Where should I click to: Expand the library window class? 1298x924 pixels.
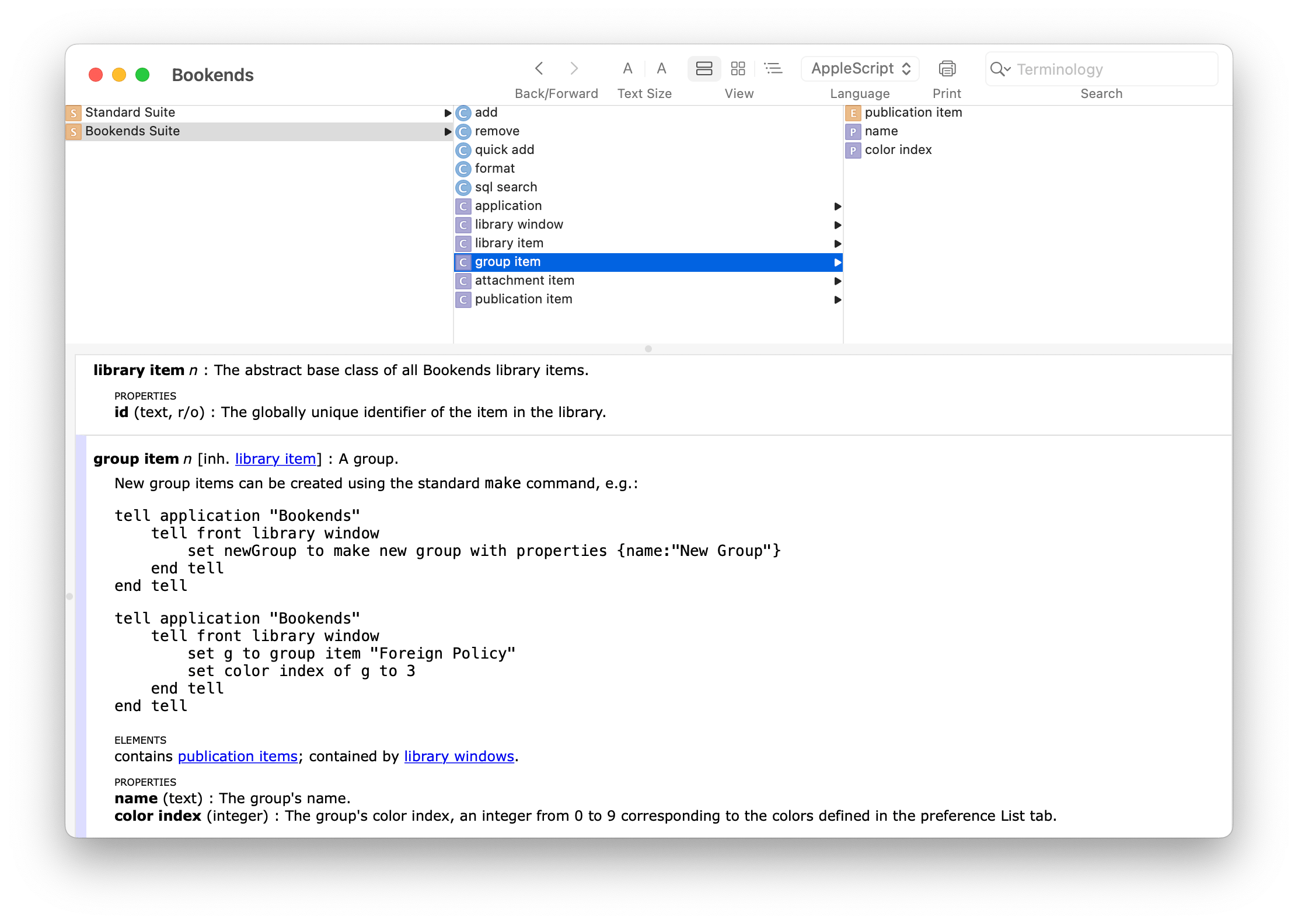(838, 225)
